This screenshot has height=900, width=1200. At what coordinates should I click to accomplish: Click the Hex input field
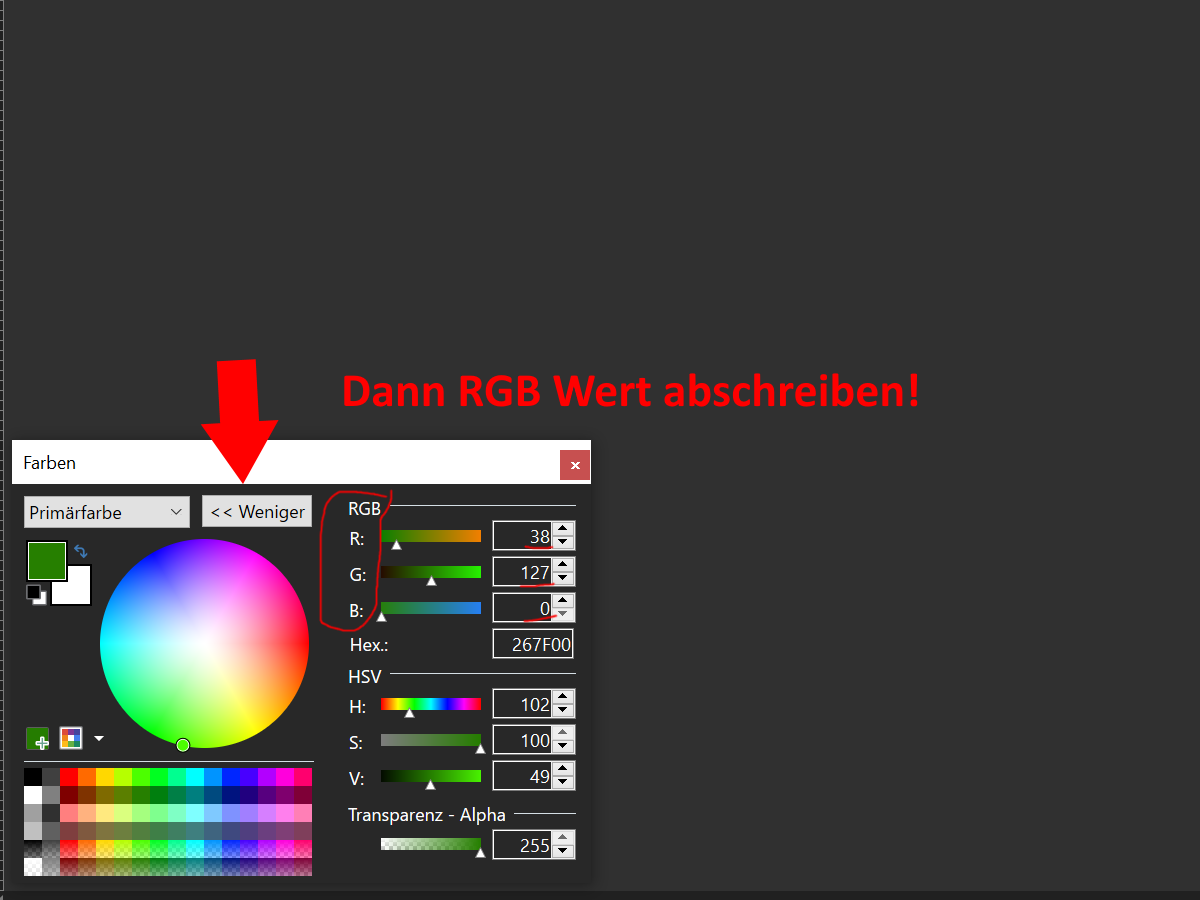tap(533, 644)
